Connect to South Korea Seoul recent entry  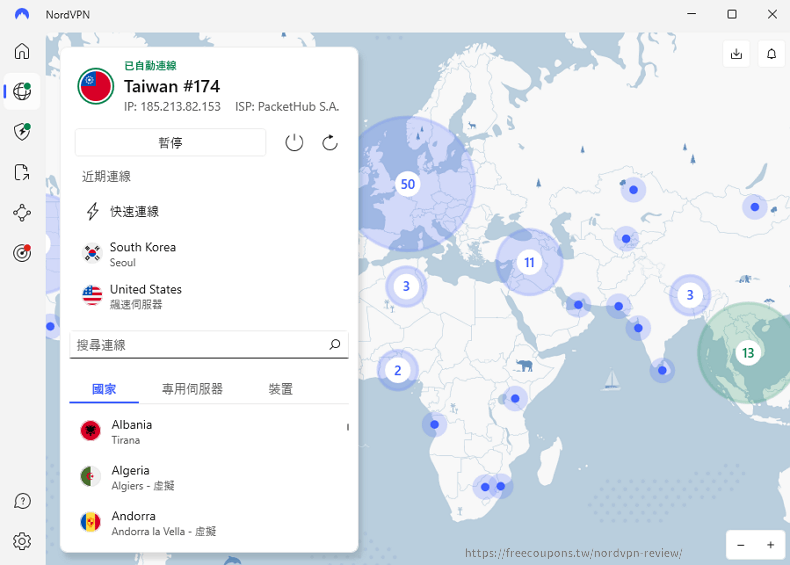209,254
